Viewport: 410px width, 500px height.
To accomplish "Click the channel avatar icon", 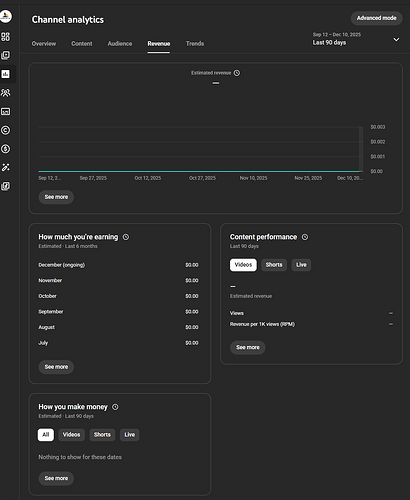I will click(x=5, y=16).
